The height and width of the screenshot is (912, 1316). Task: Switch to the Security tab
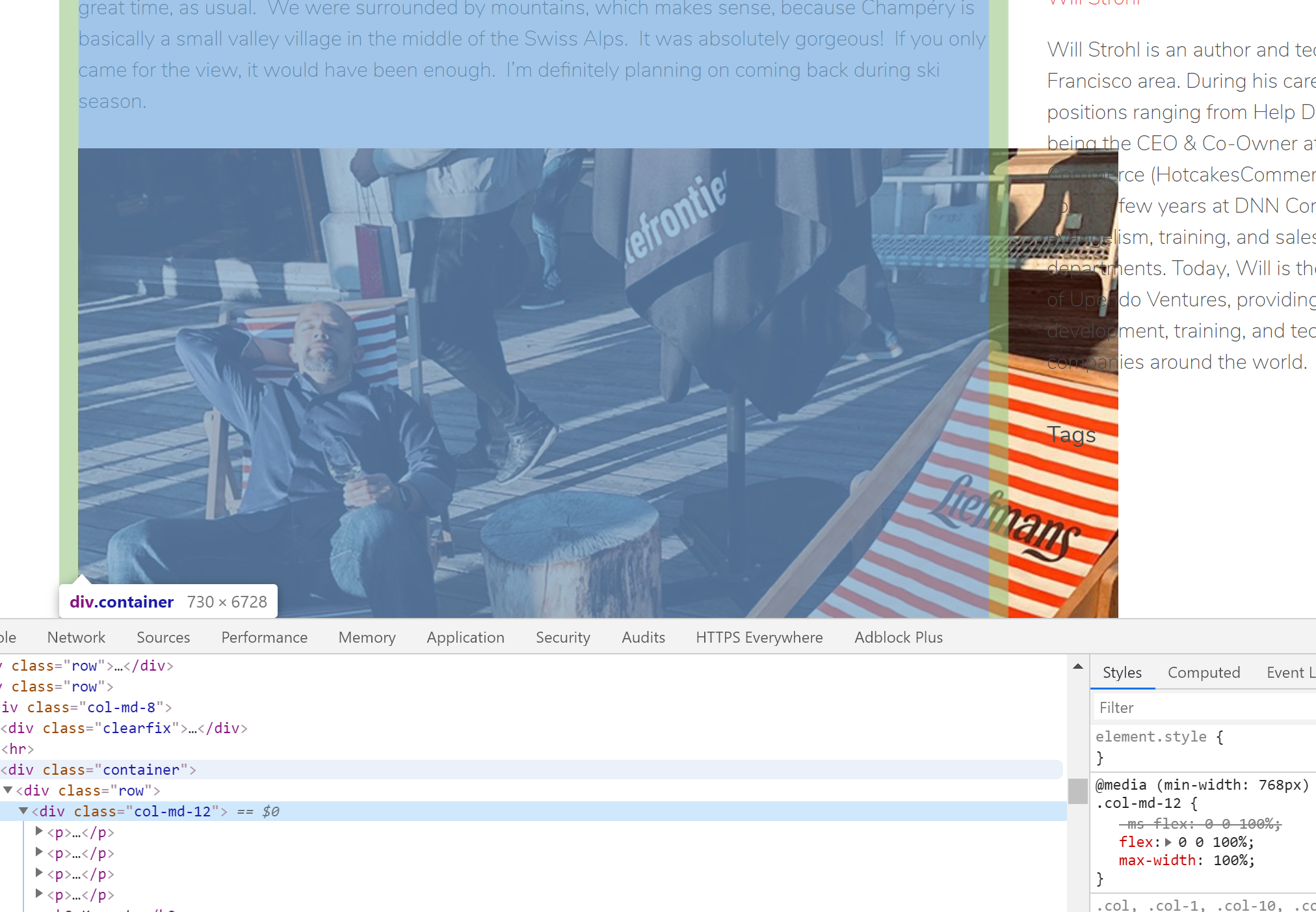point(563,637)
